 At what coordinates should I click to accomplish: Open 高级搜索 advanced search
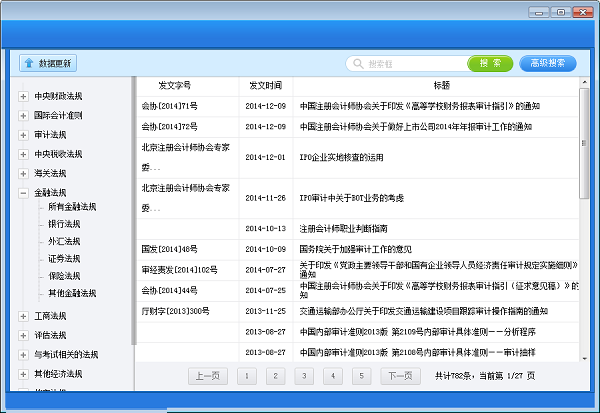(548, 64)
